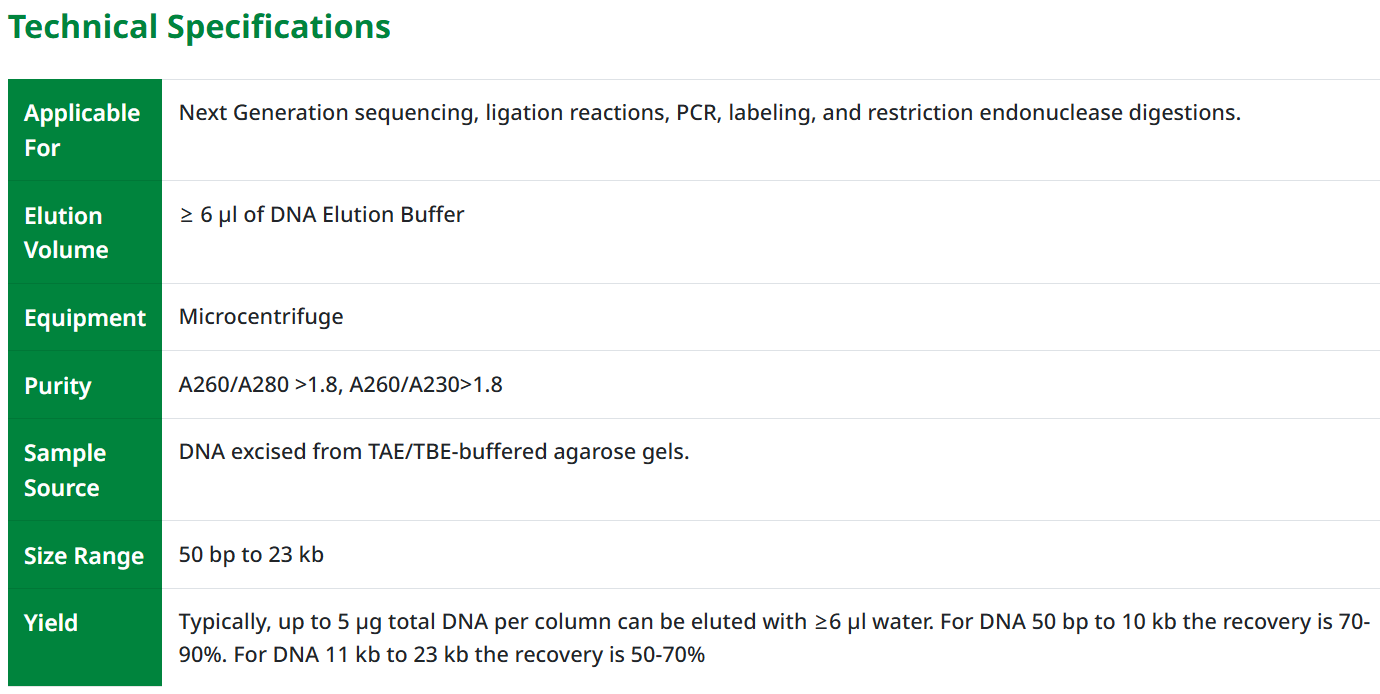Click the DNA Elution Buffer value

pos(367,215)
